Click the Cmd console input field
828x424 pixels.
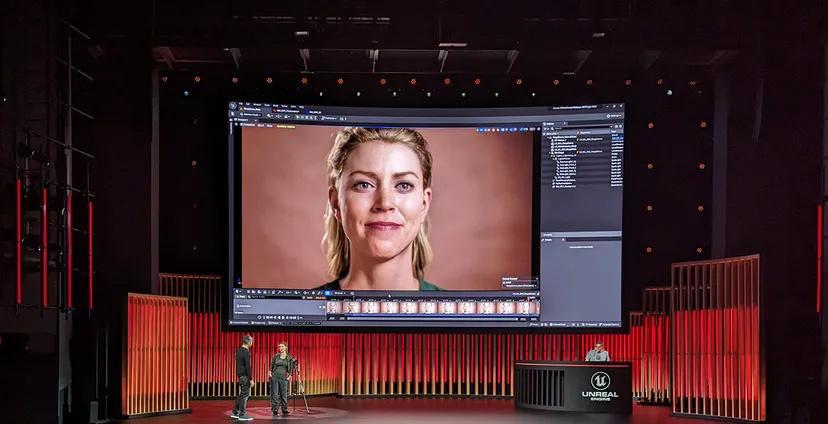click(x=302, y=323)
